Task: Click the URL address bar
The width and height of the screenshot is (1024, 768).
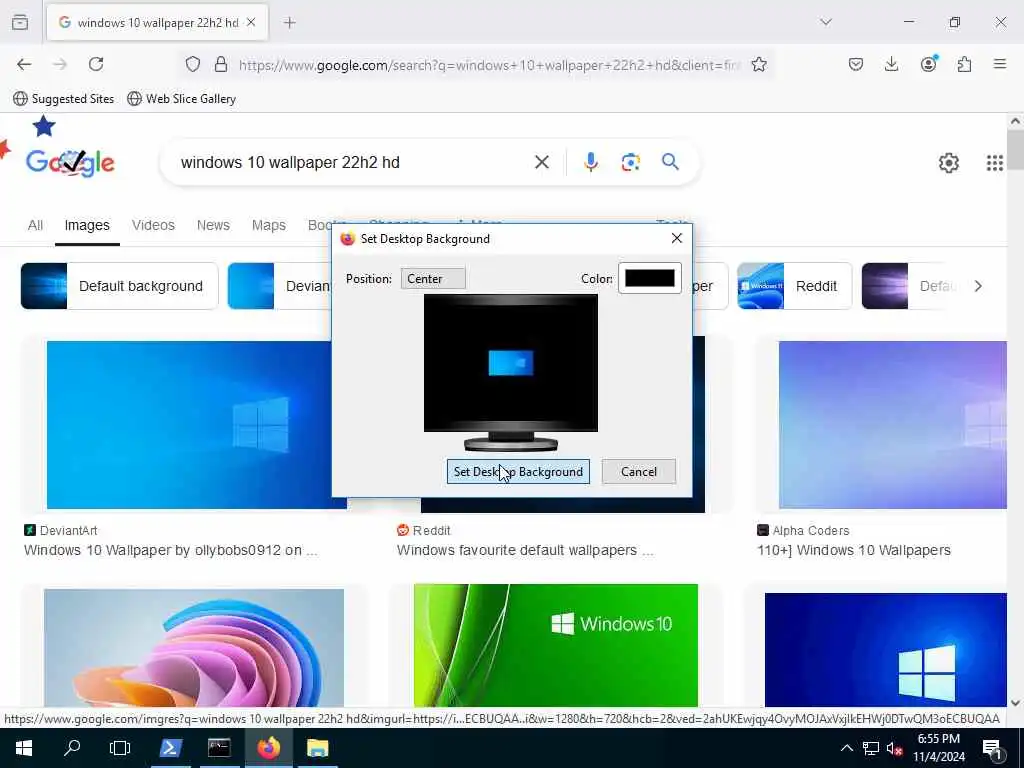Action: point(490,65)
